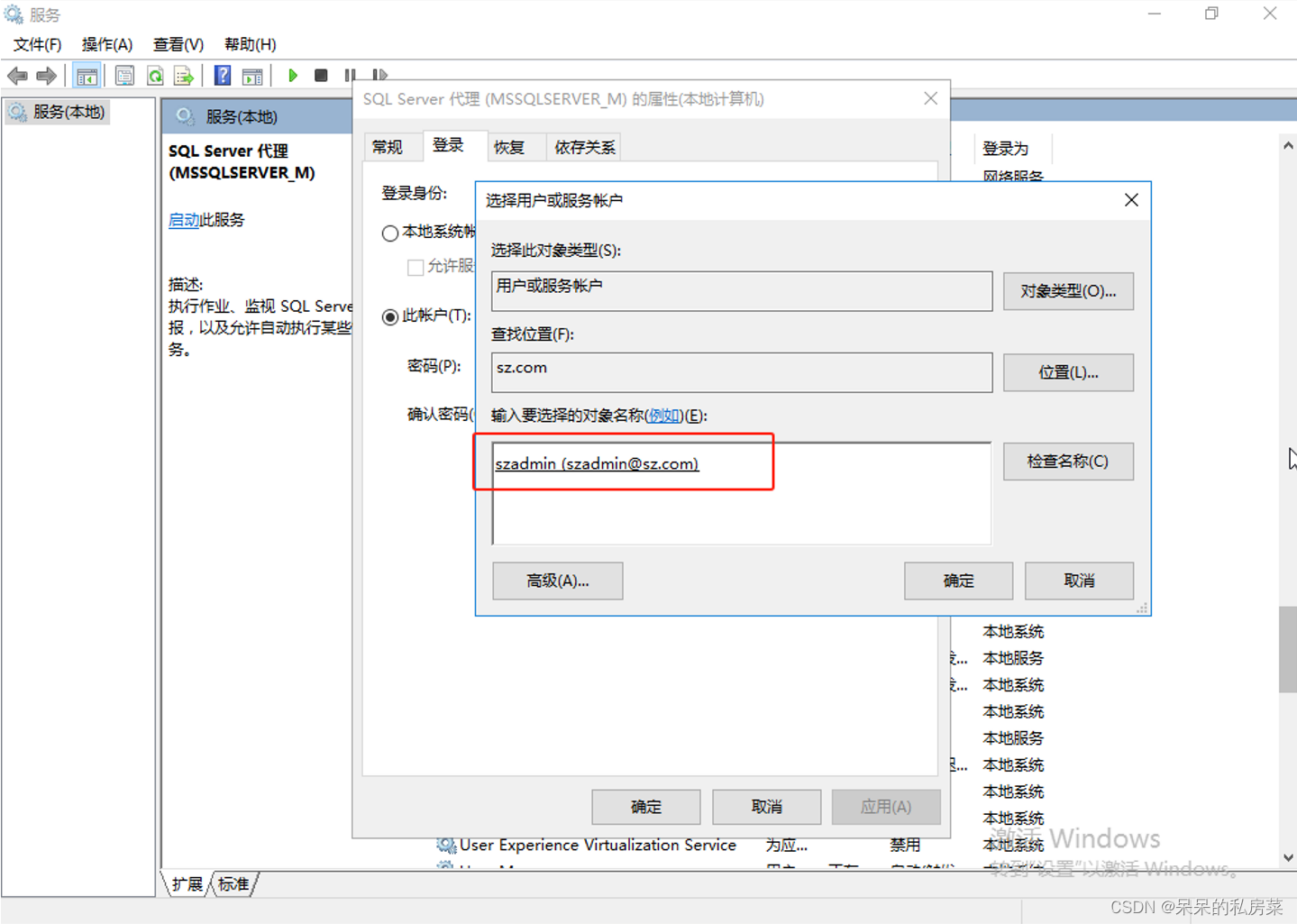Open the 查看(V) menu
Image resolution: width=1297 pixels, height=924 pixels.
[178, 44]
